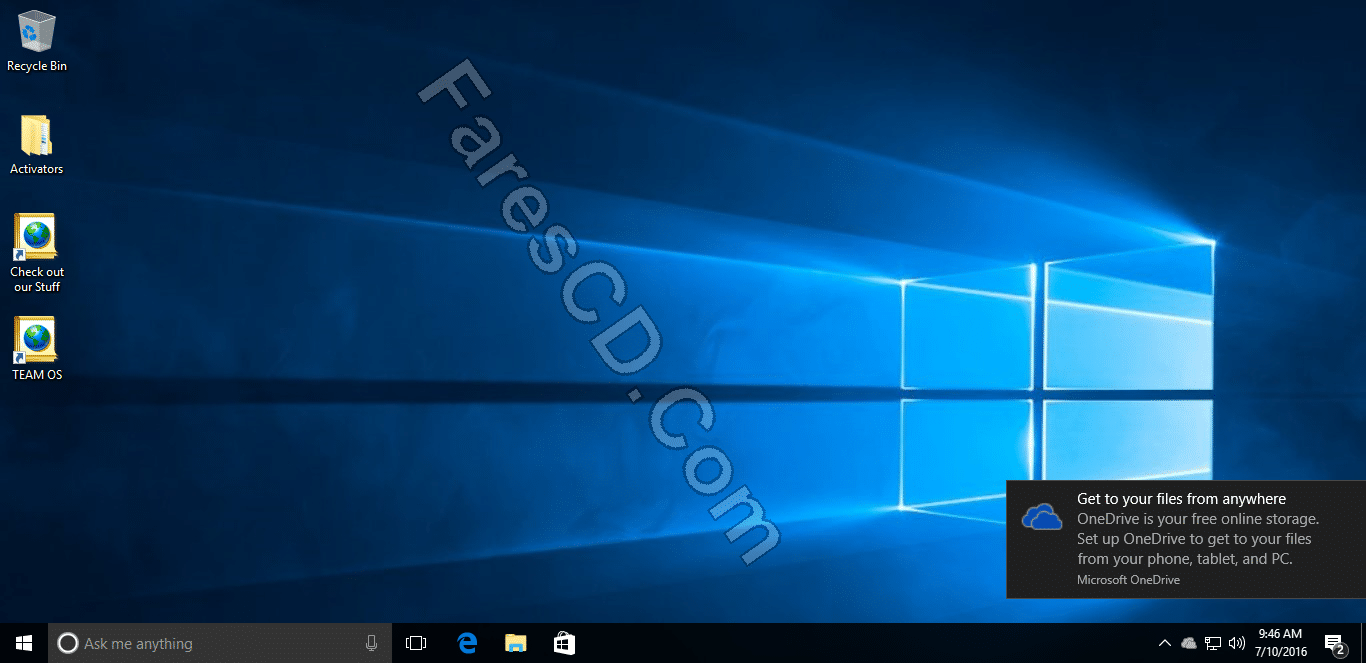Select the Activators folder on desktop
This screenshot has height=663, width=1366.
point(36,145)
